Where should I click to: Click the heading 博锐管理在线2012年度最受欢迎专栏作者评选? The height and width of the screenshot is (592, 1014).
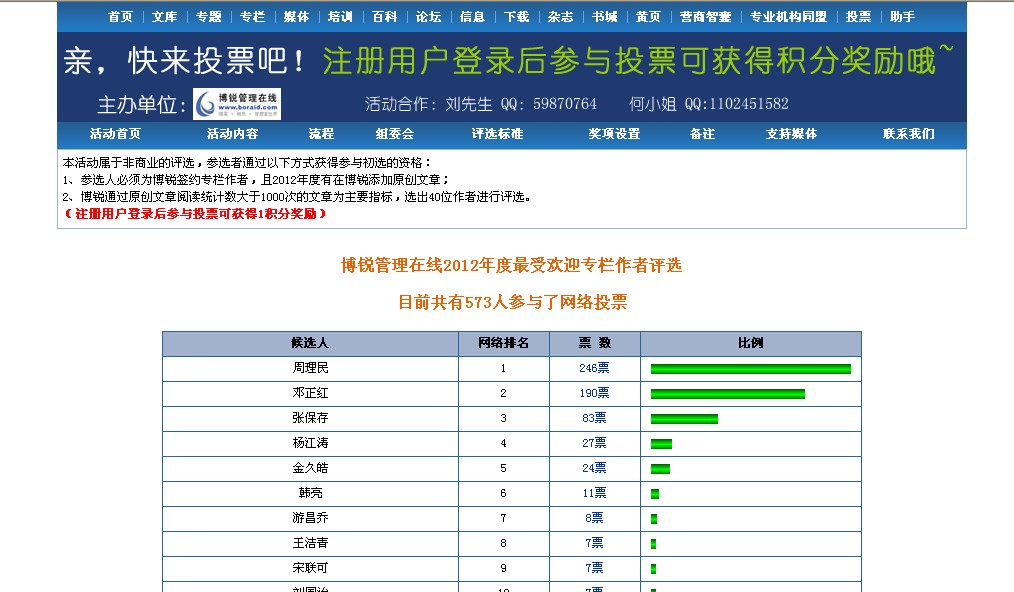512,265
